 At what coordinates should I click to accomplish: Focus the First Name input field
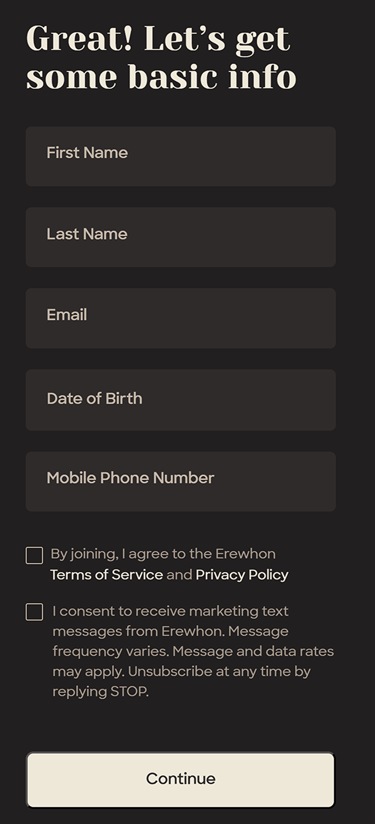pos(181,156)
